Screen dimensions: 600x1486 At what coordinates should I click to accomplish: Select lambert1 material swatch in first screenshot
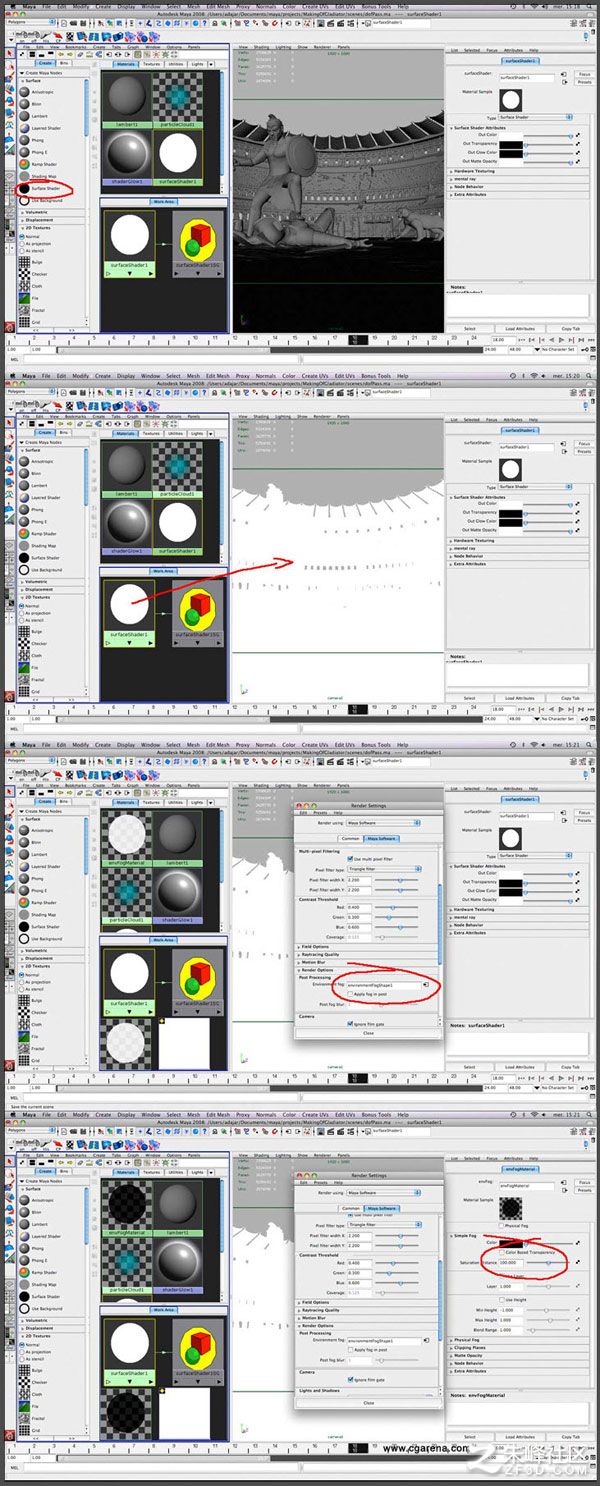tap(126, 101)
